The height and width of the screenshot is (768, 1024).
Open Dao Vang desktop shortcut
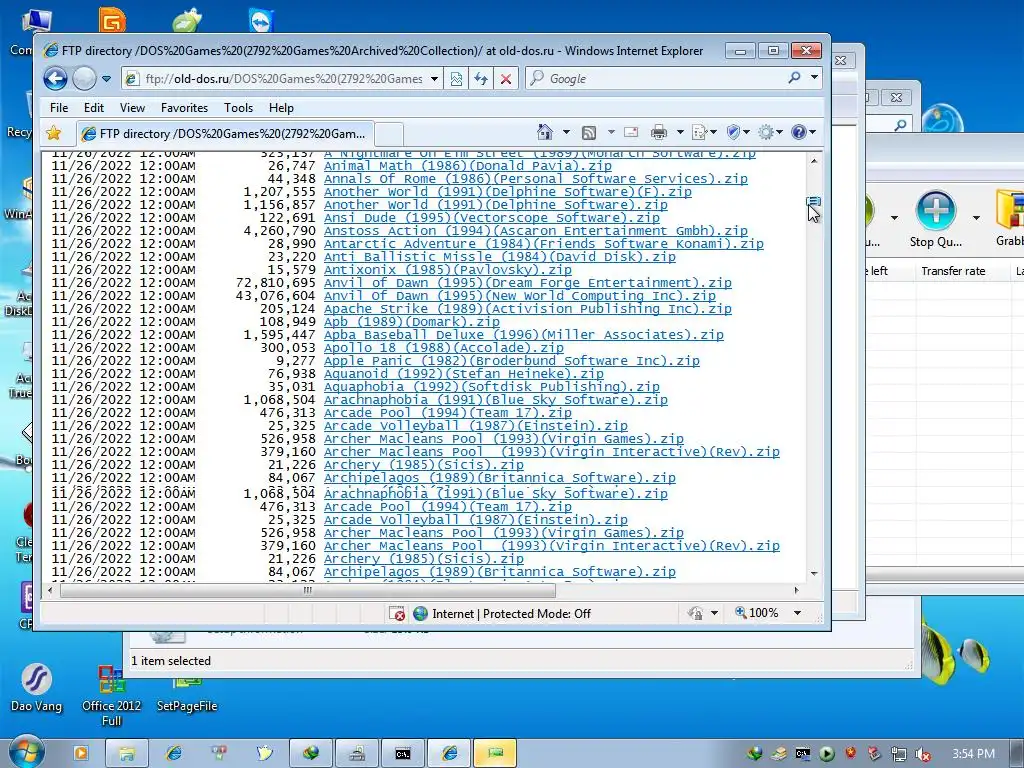pos(36,688)
